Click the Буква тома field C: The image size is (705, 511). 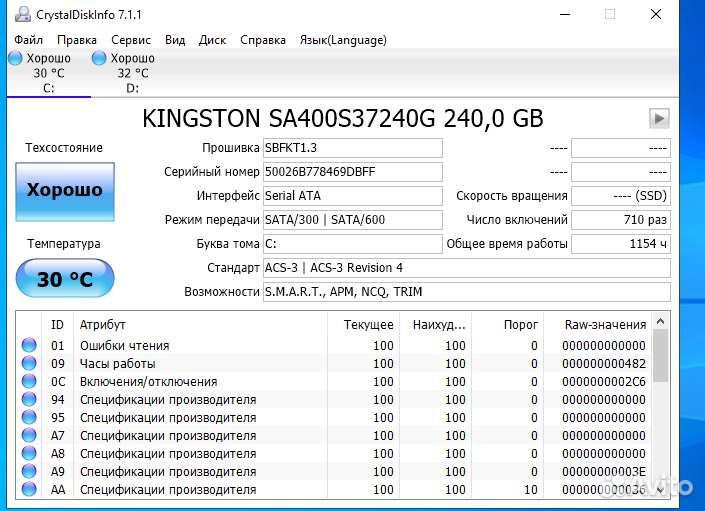pos(352,244)
